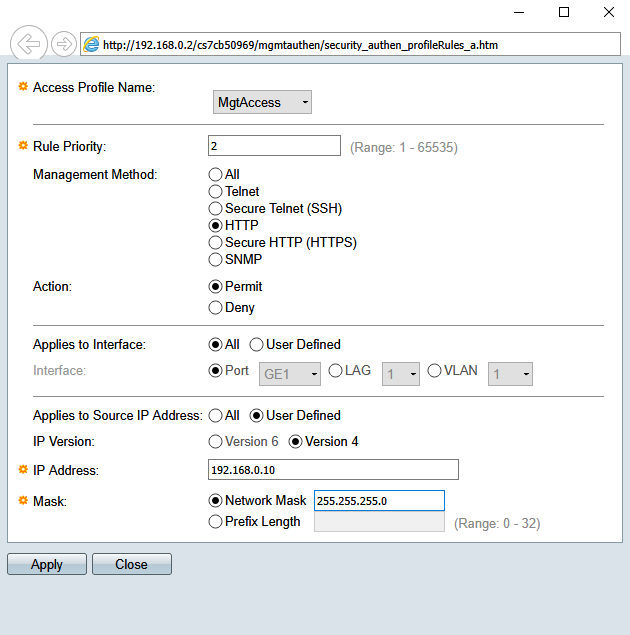Viewport: 630px width, 635px height.
Task: Set Action to Deny
Action: click(215, 308)
